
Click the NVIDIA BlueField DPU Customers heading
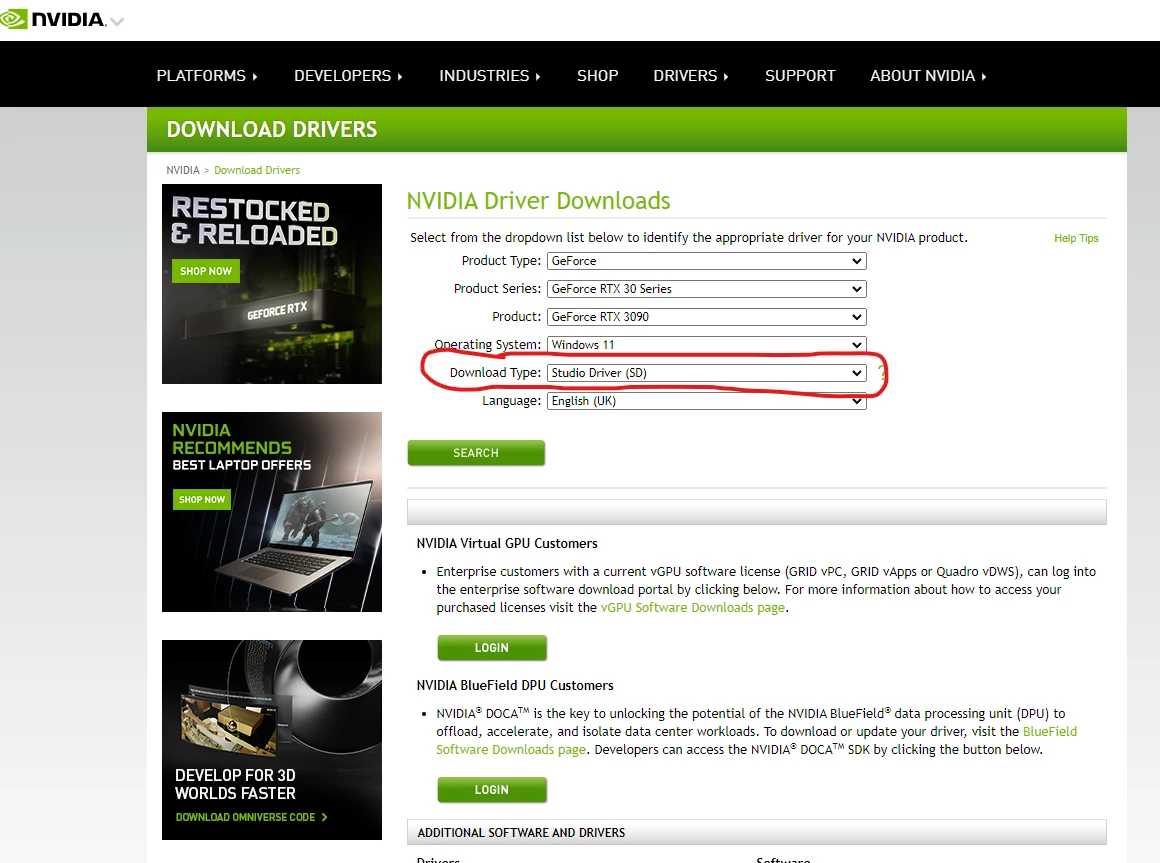click(515, 686)
